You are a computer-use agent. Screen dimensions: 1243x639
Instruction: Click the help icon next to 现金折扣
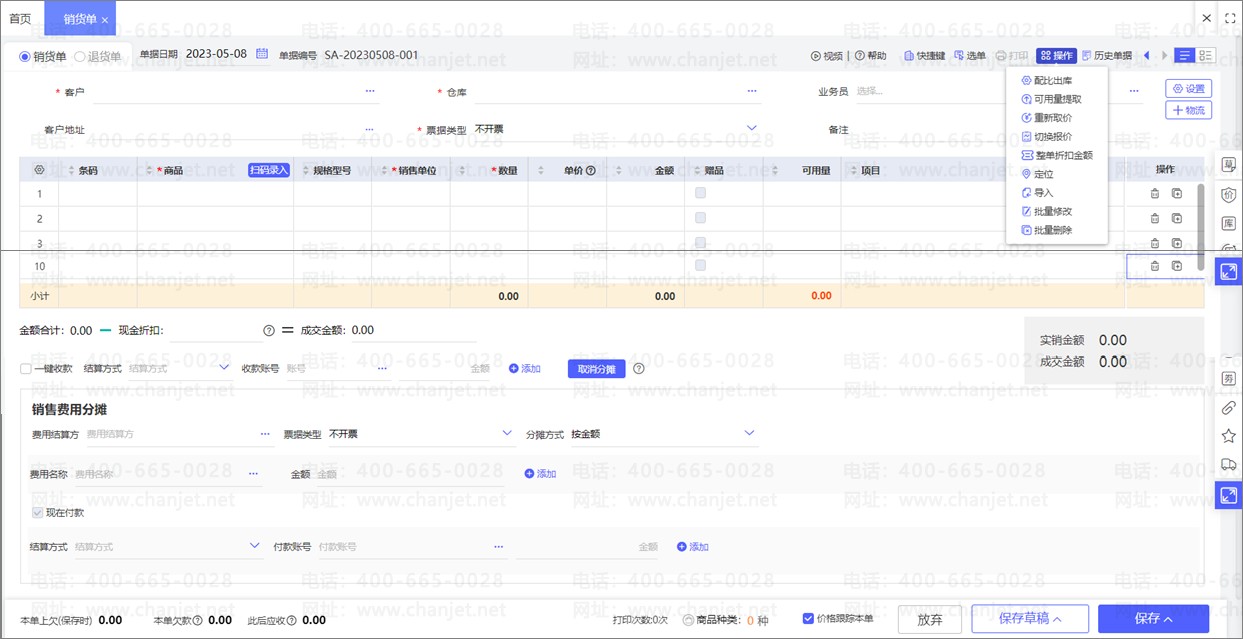(x=268, y=331)
